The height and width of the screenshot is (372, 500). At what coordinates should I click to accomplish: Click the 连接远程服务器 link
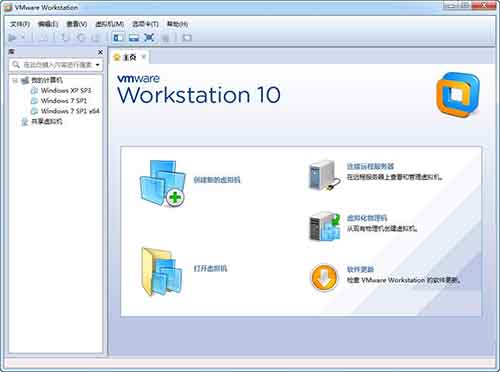point(370,166)
